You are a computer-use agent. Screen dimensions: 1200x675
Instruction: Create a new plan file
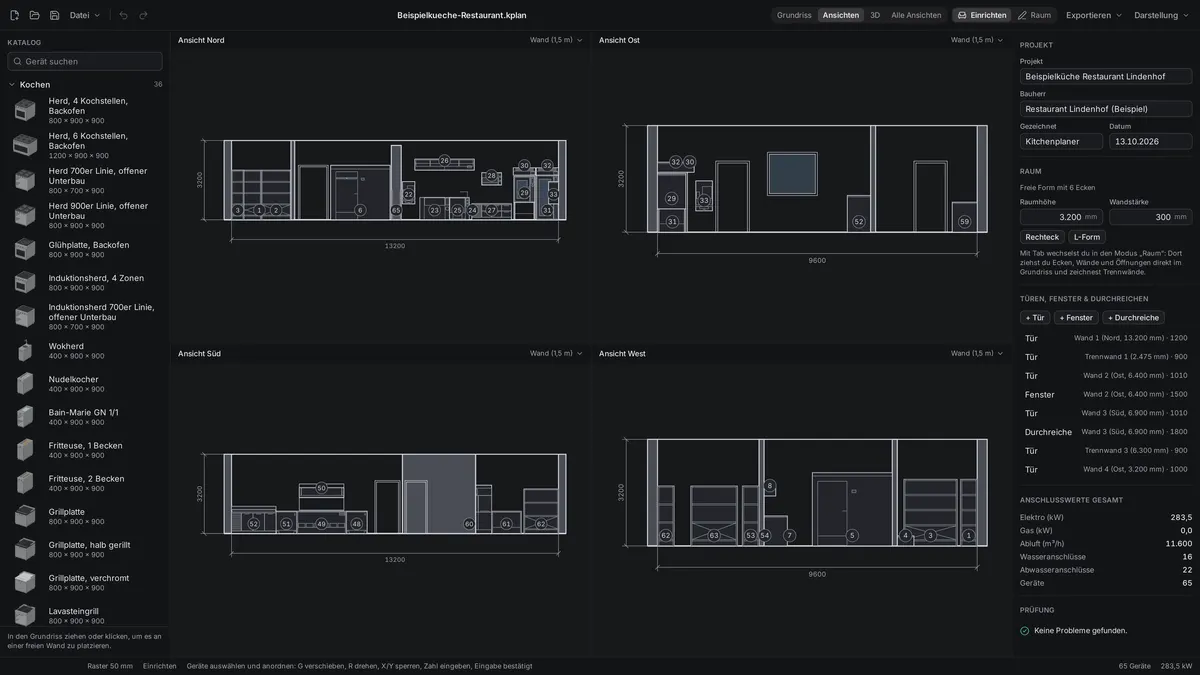point(15,15)
